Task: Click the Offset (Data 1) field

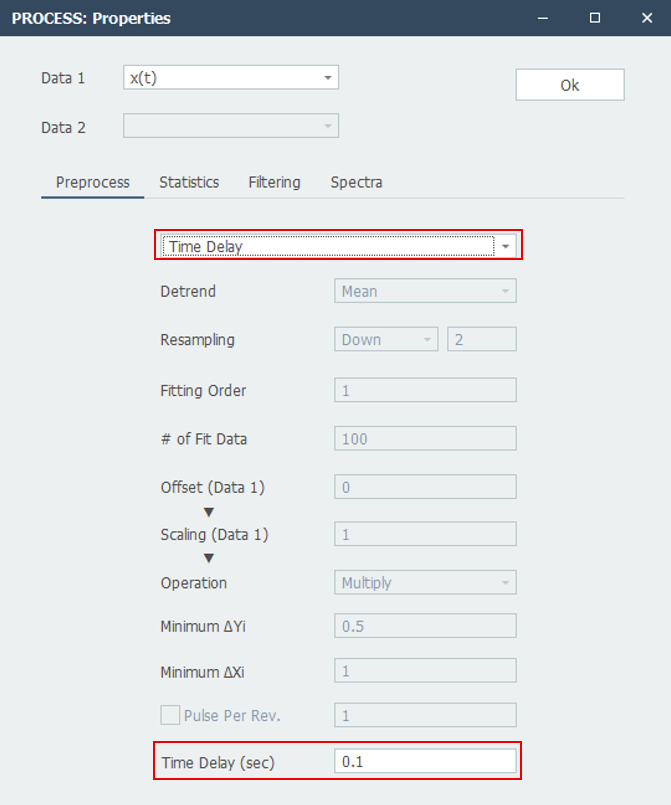Action: tap(425, 487)
